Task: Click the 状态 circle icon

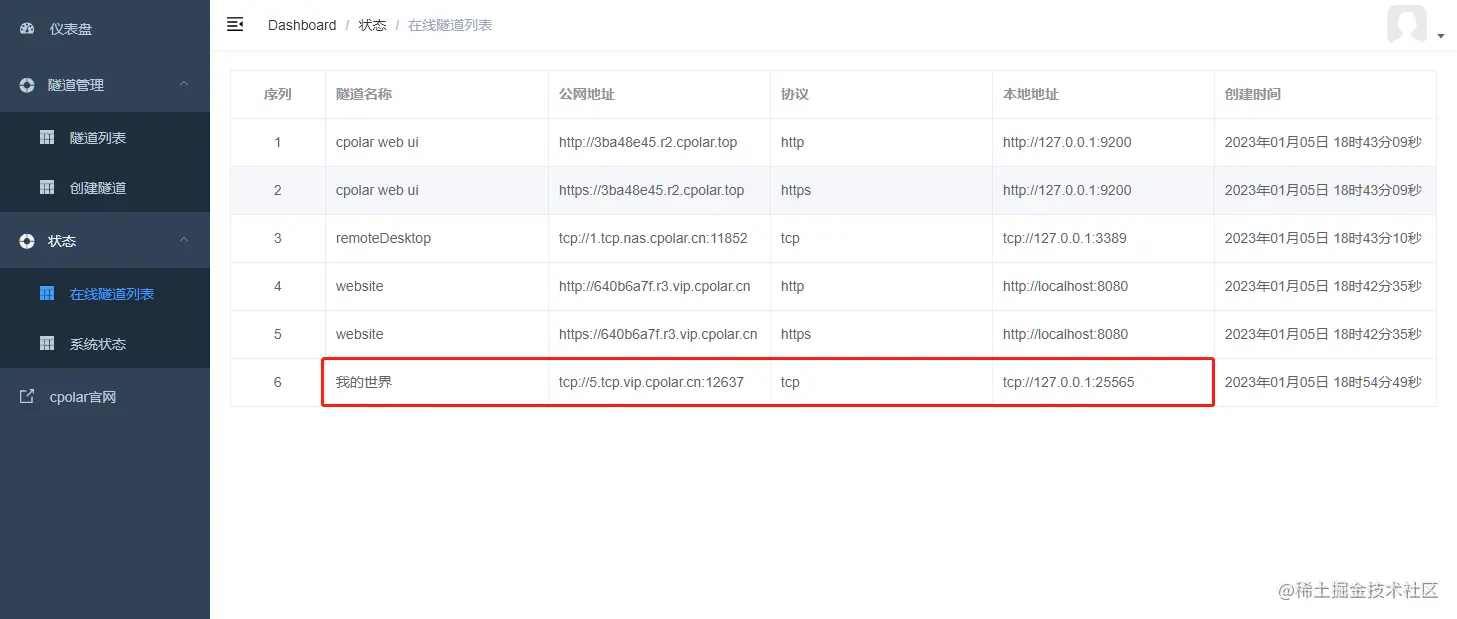Action: pos(27,241)
